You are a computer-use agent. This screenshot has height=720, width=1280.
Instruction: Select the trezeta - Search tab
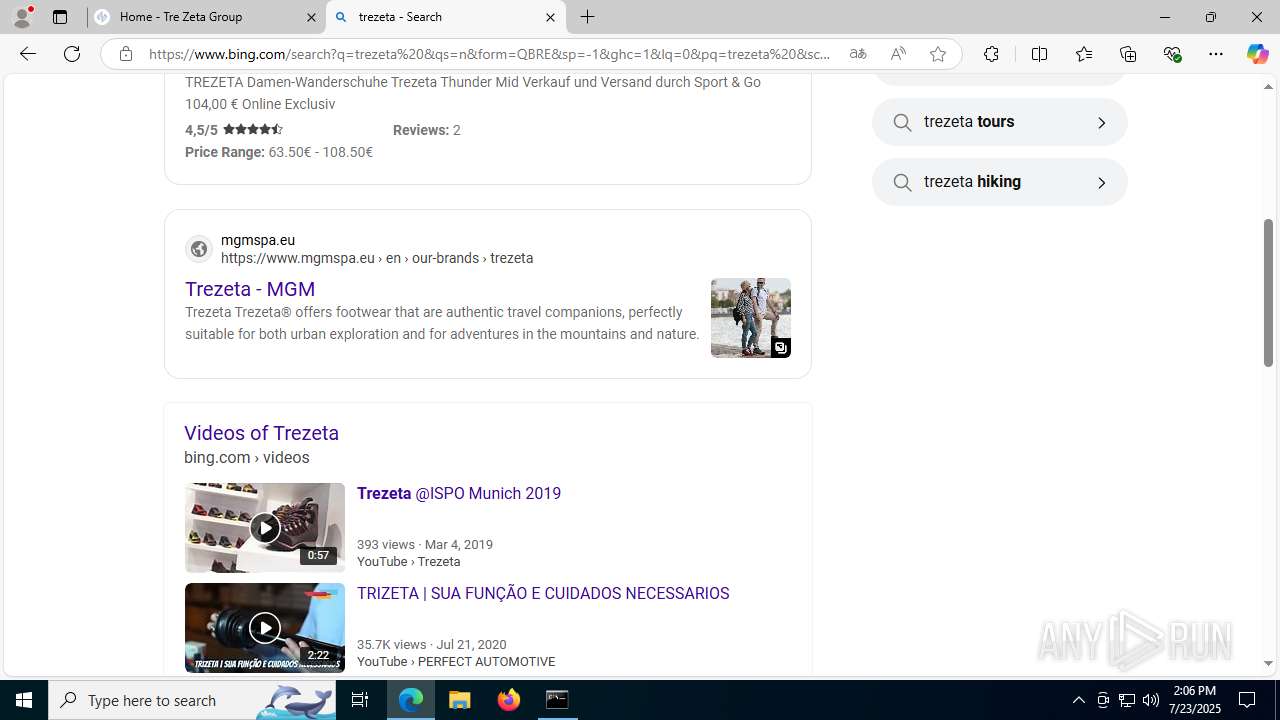tap(446, 17)
